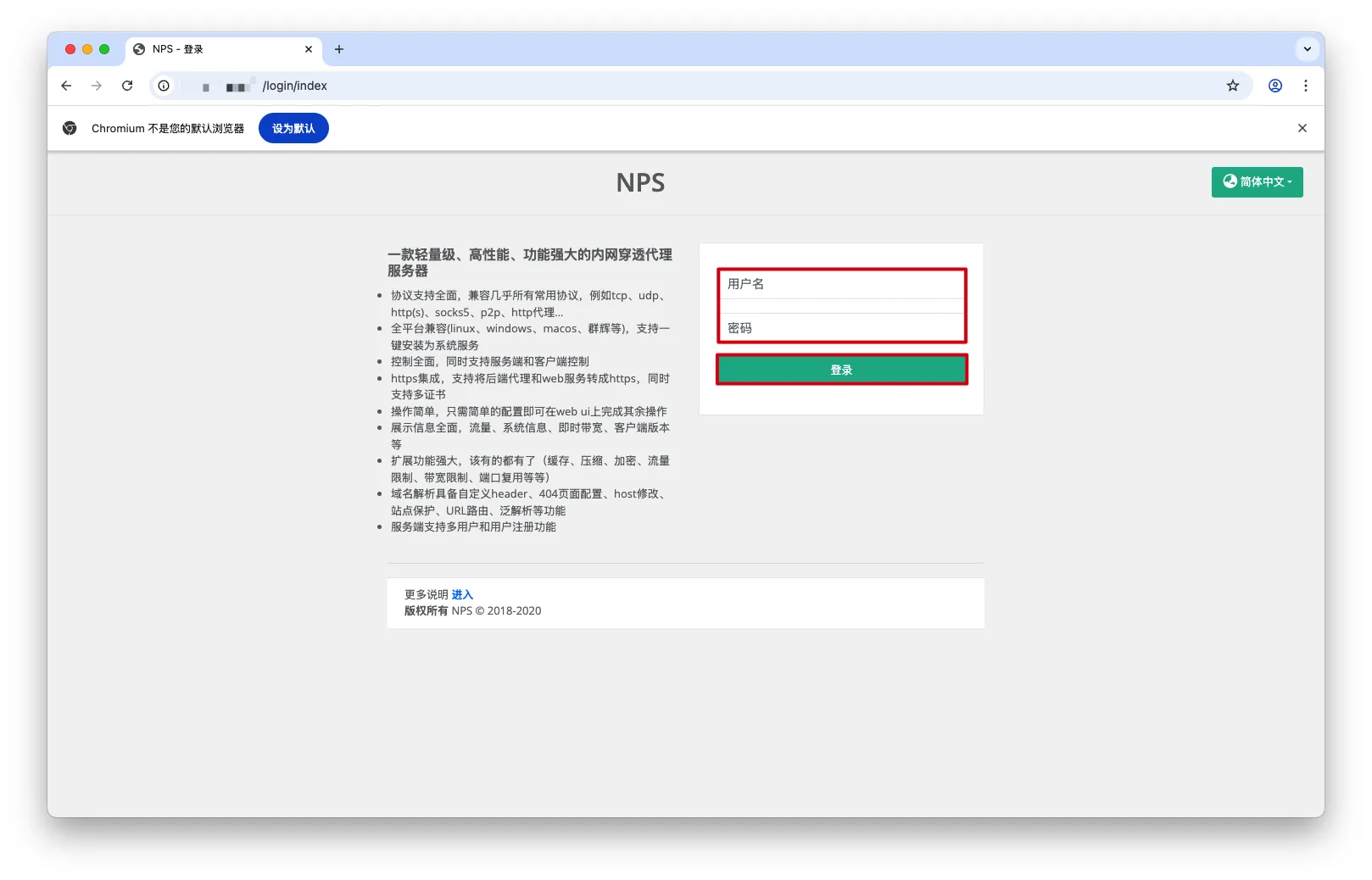Close the NPS - 登录 tab
1372x880 pixels.
coord(309,49)
